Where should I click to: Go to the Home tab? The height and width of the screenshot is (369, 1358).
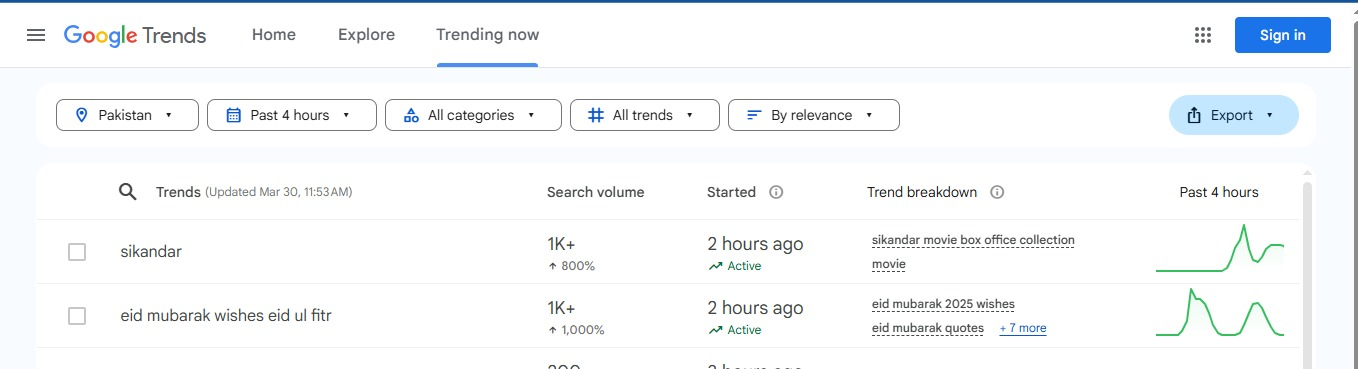pos(274,35)
